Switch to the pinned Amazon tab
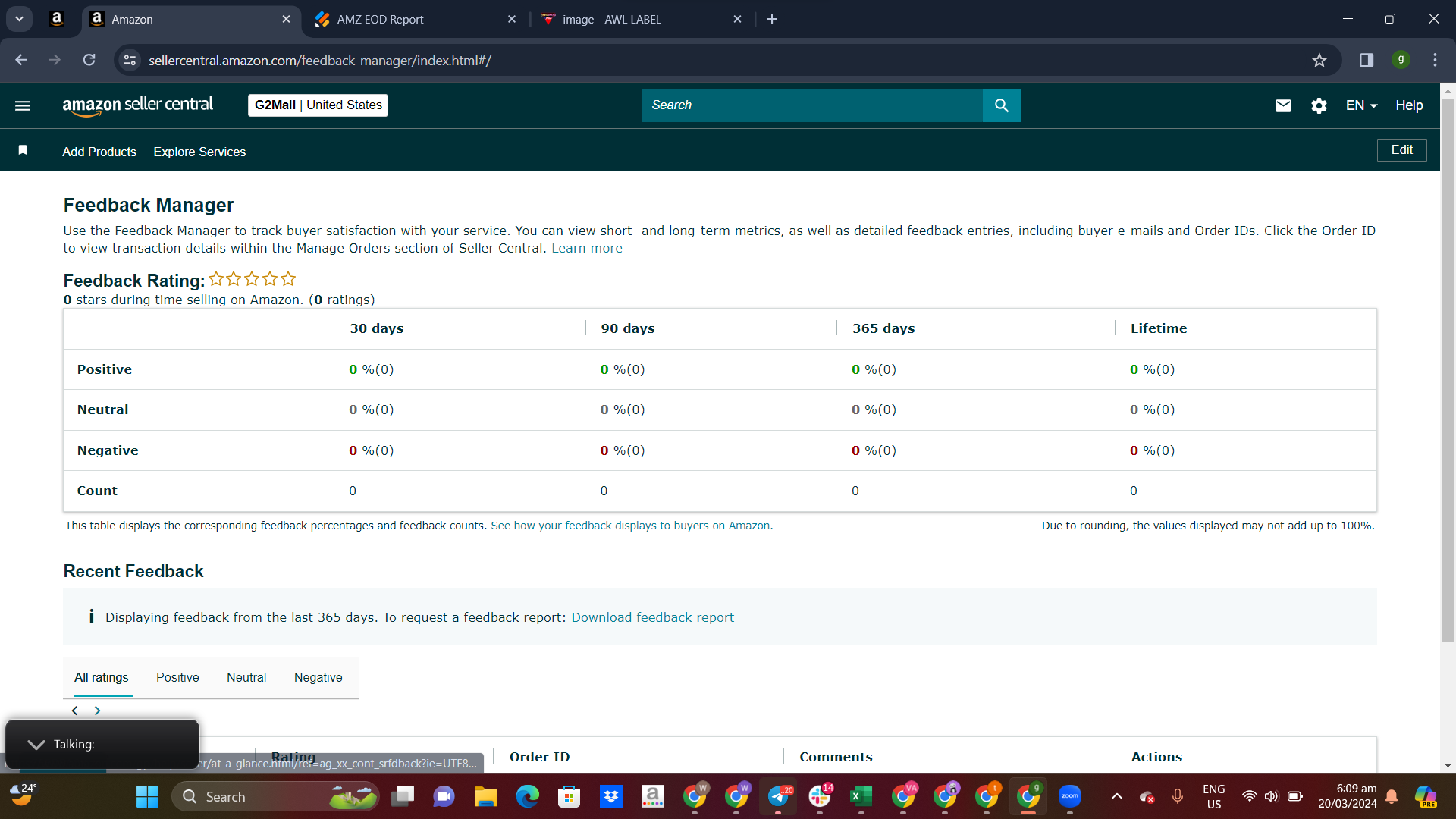 pyautogui.click(x=57, y=19)
